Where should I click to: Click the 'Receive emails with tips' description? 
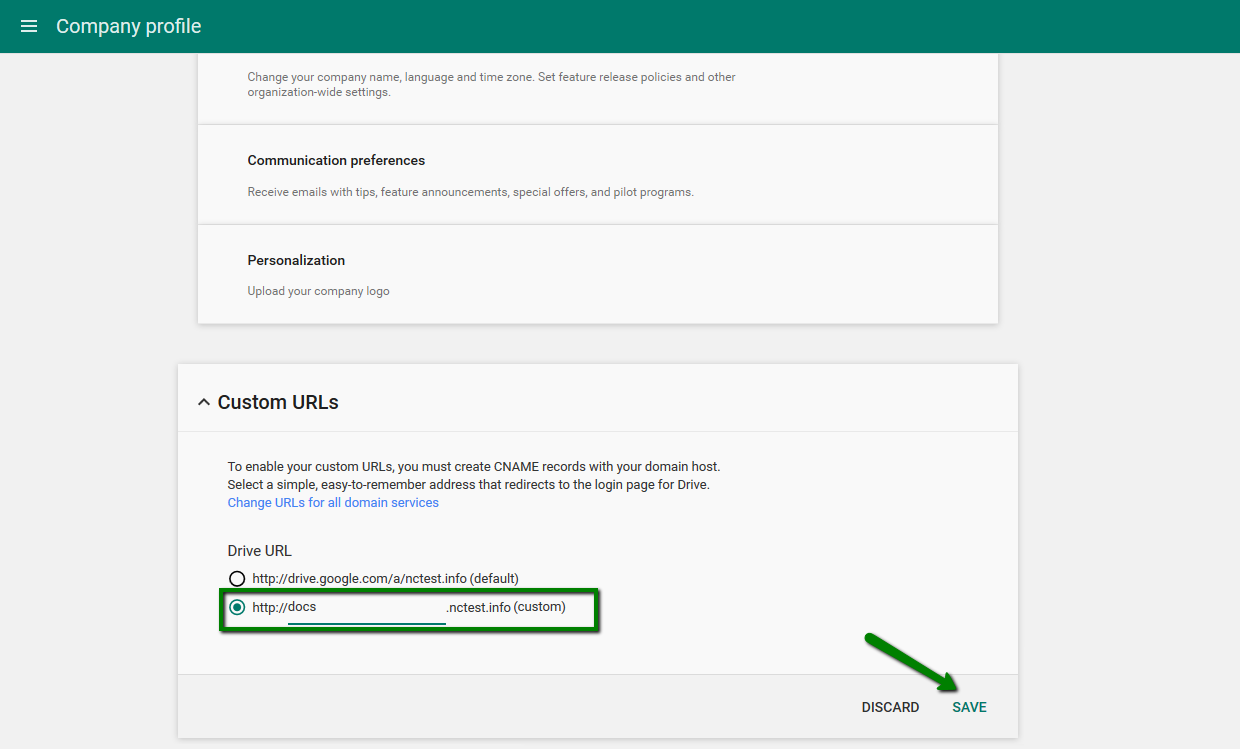(x=470, y=192)
